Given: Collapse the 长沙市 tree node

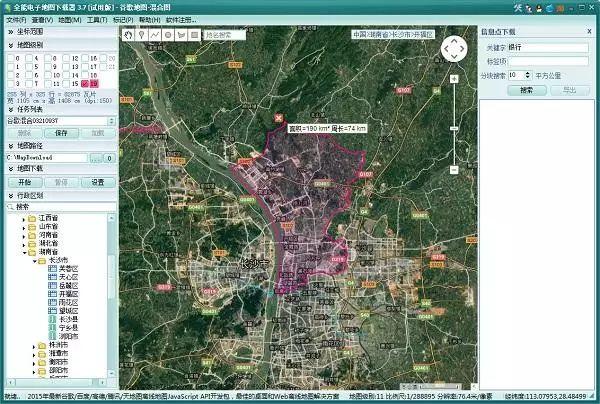Looking at the screenshot, I should (35, 259).
